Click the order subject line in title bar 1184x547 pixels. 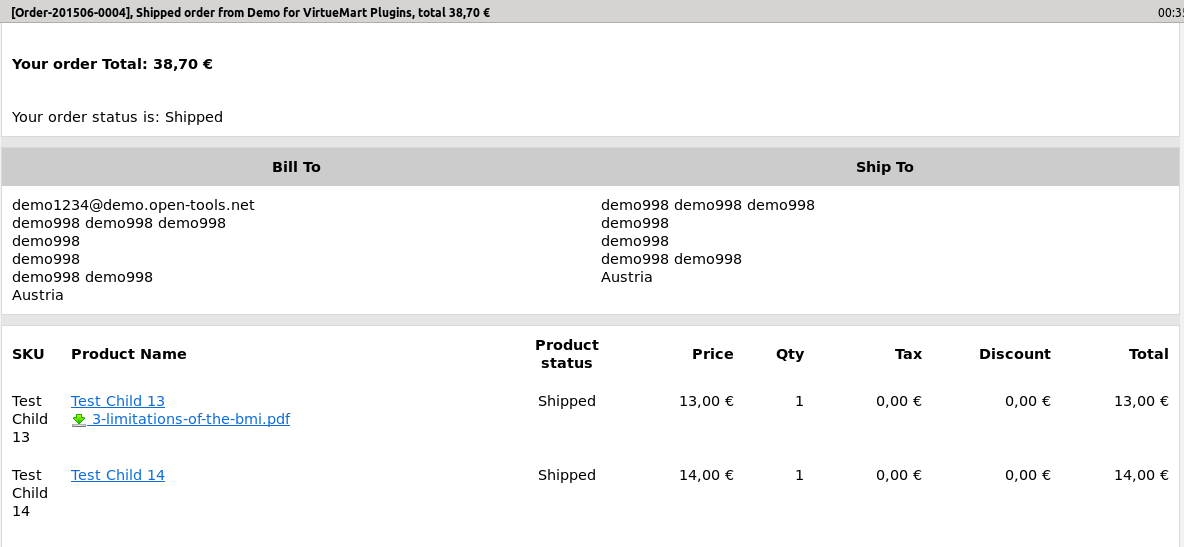250,13
